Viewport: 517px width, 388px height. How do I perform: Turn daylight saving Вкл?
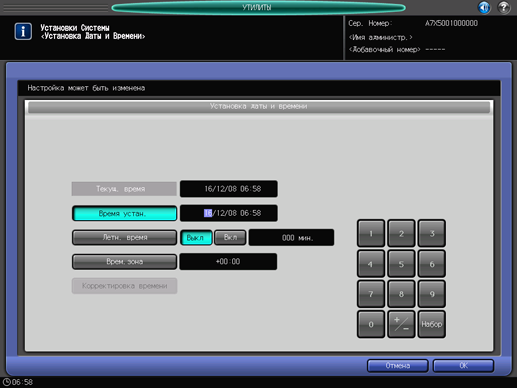(x=230, y=238)
